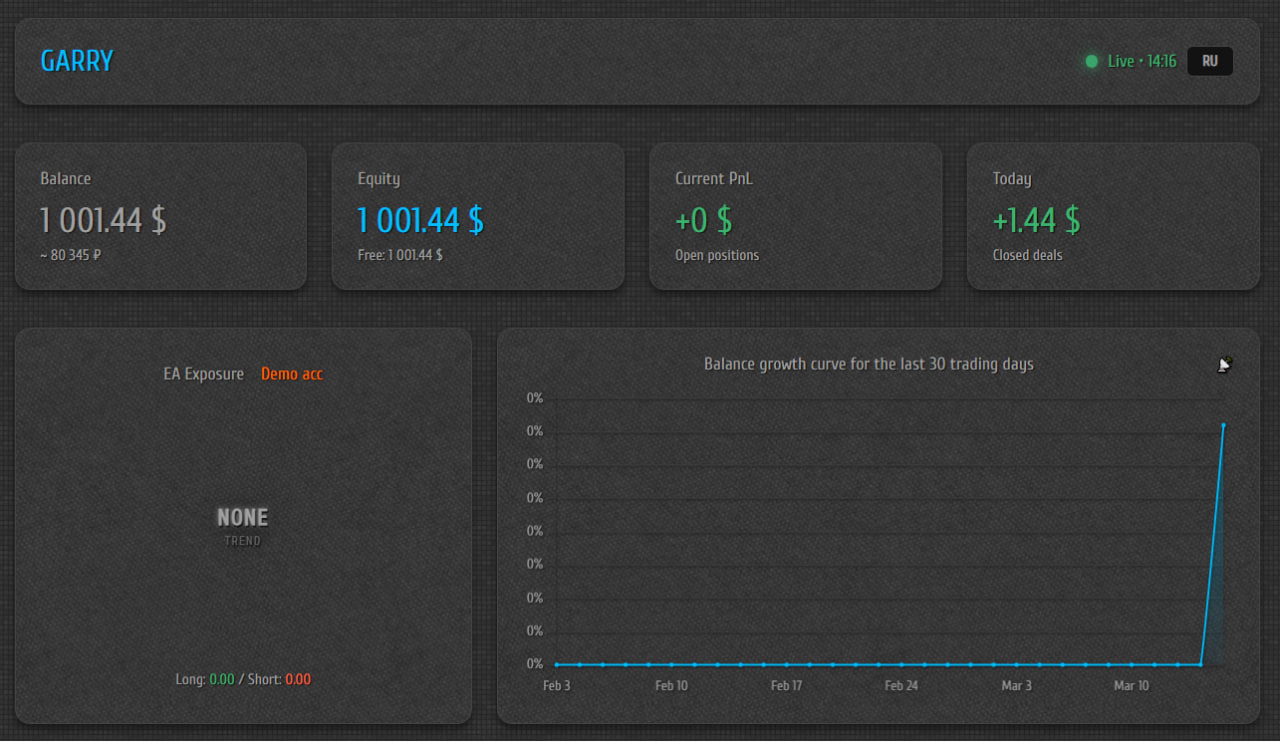Viewport: 1280px width, 747px height.
Task: Click the green Long 0.00 value
Action: click(222, 680)
